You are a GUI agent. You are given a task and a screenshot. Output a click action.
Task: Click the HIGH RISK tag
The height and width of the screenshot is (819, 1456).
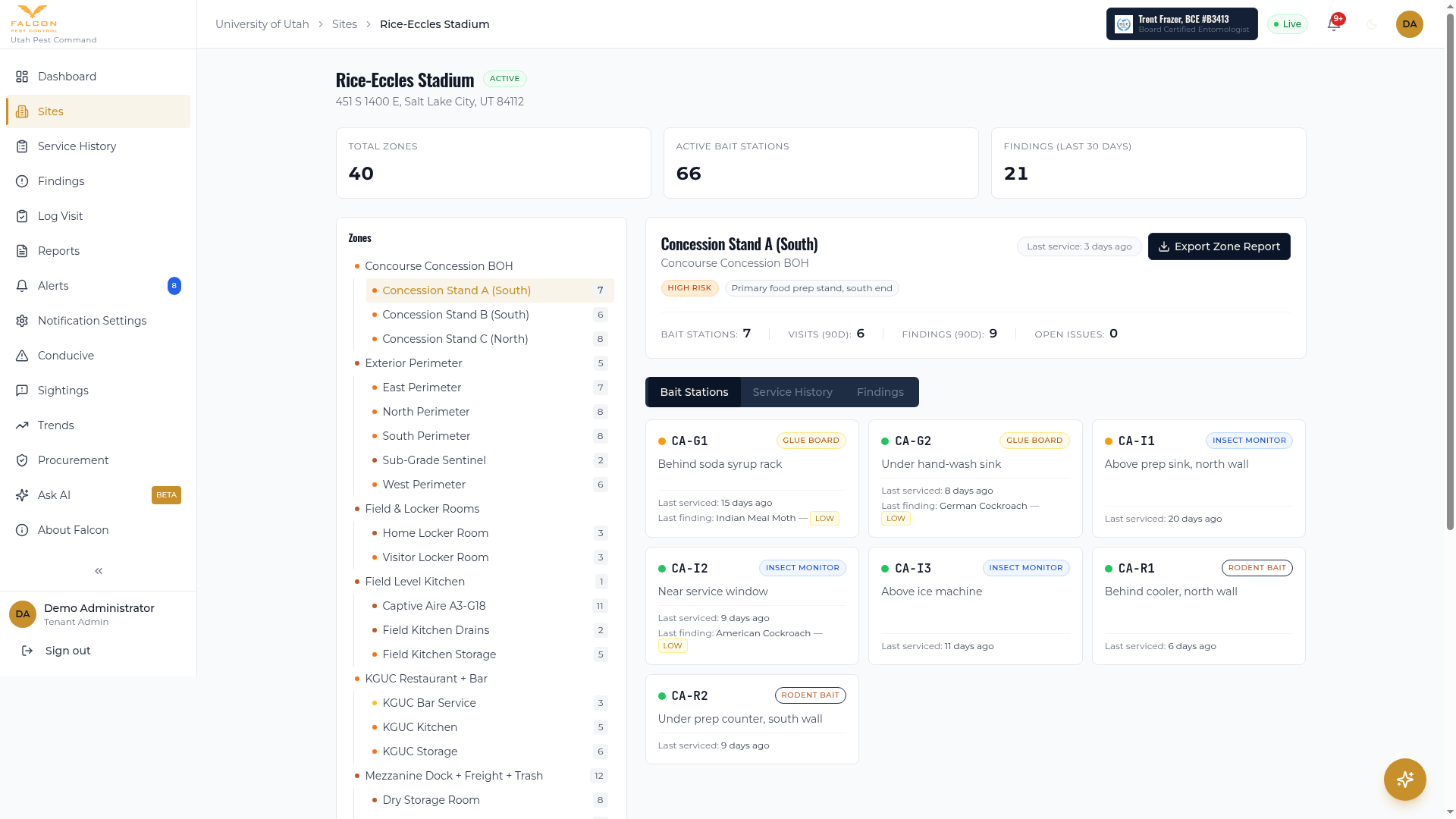[x=689, y=288]
